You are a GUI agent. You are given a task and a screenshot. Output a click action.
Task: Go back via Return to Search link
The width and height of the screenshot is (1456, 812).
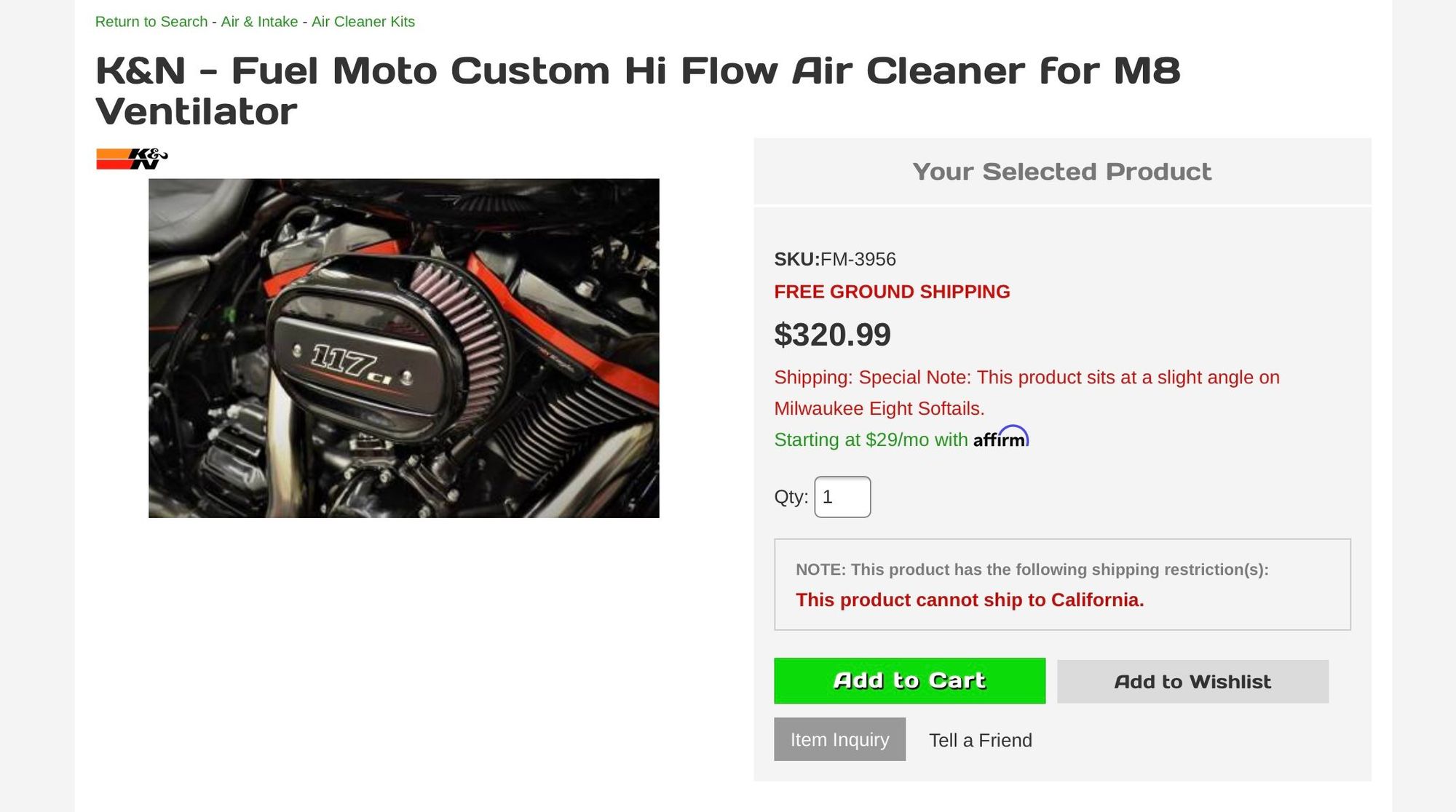(x=151, y=22)
